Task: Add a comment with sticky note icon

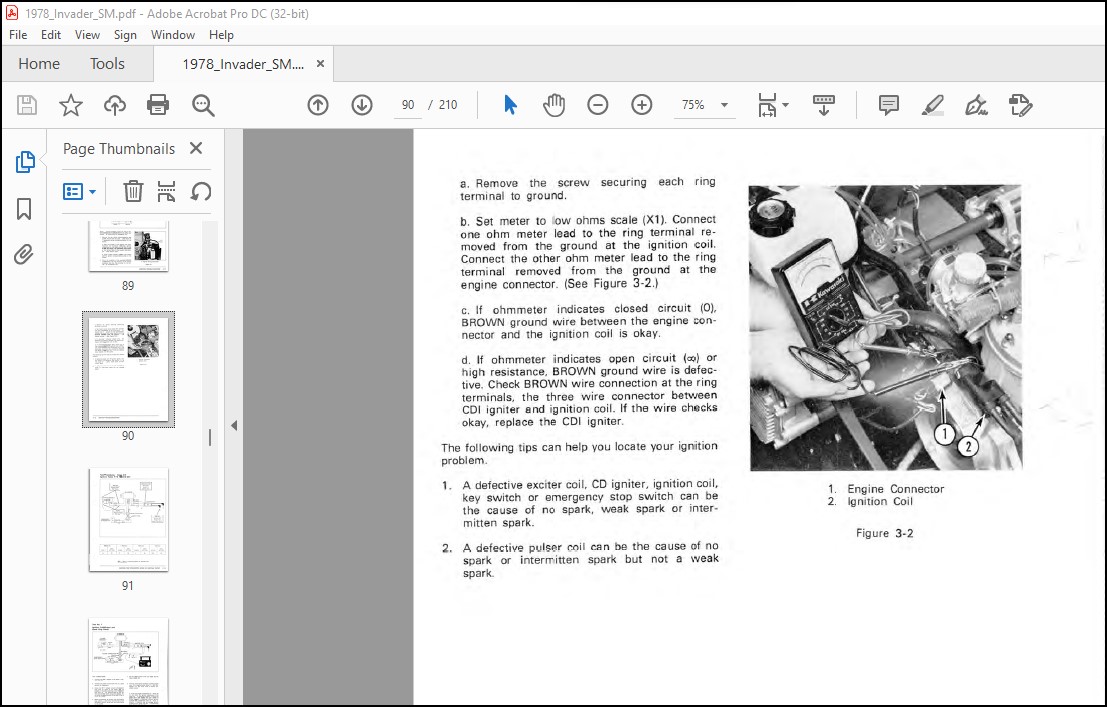Action: pos(888,105)
